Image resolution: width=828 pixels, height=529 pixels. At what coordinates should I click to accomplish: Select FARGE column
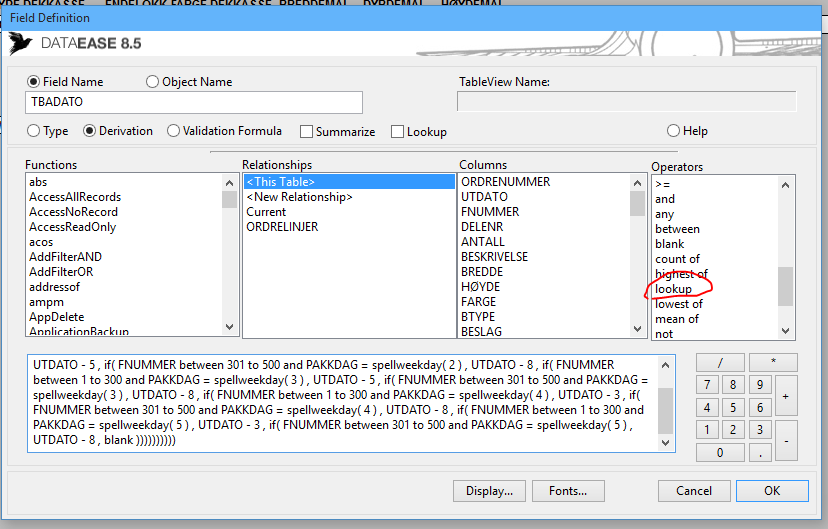pos(478,302)
